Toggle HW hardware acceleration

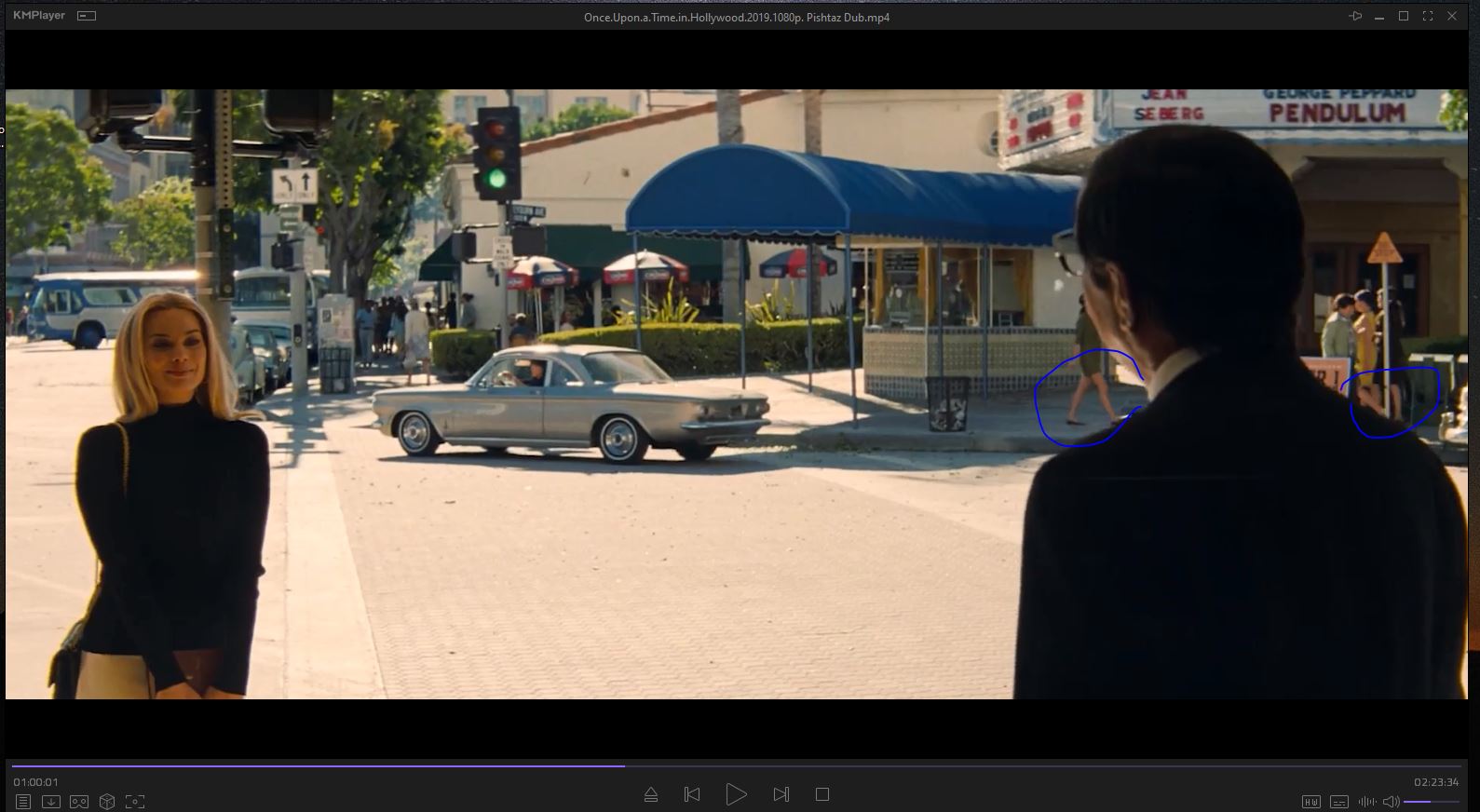pos(1311,802)
